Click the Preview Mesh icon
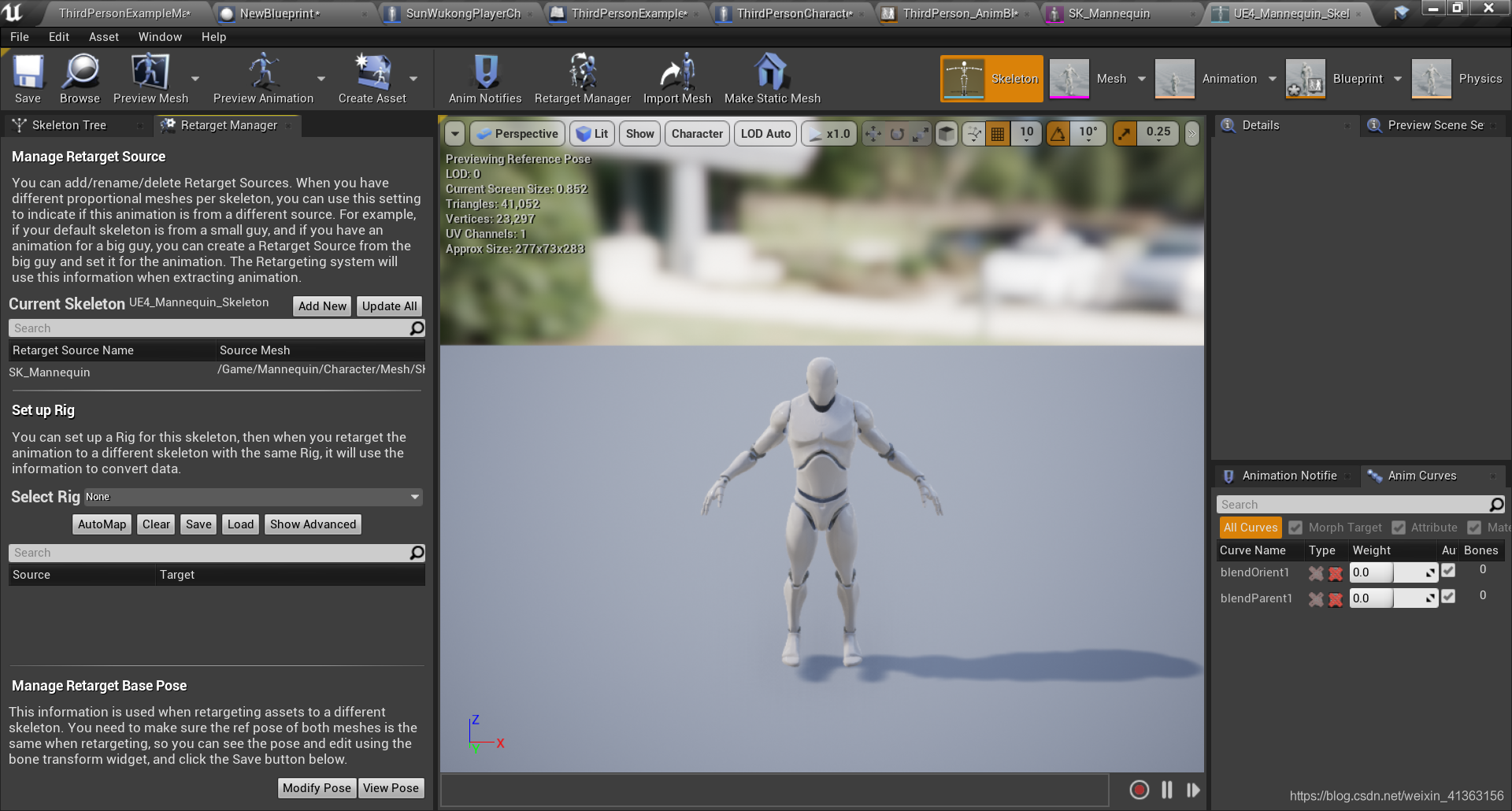 click(x=150, y=72)
